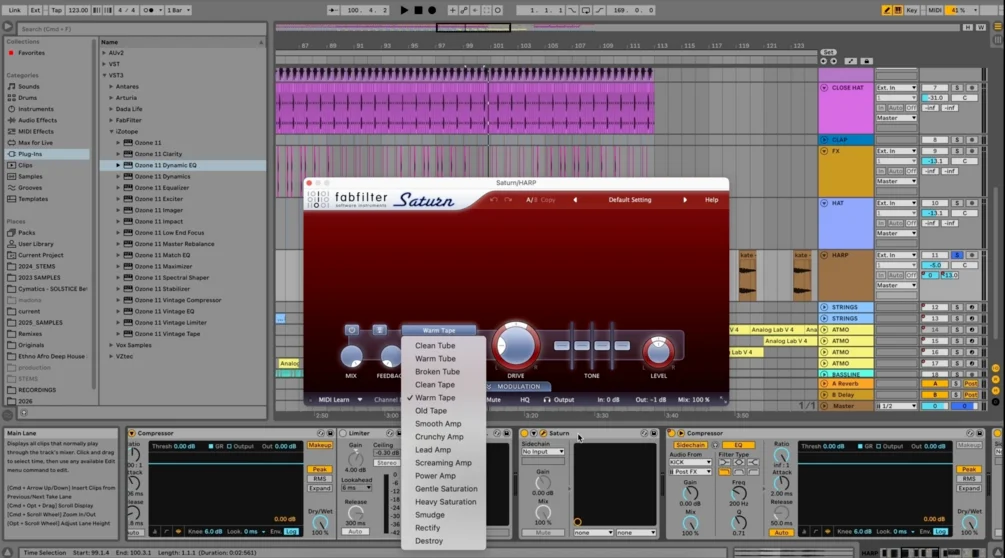Toggle the MIDI map mode switch
This screenshot has width=1005, height=558.
pos(935,10)
